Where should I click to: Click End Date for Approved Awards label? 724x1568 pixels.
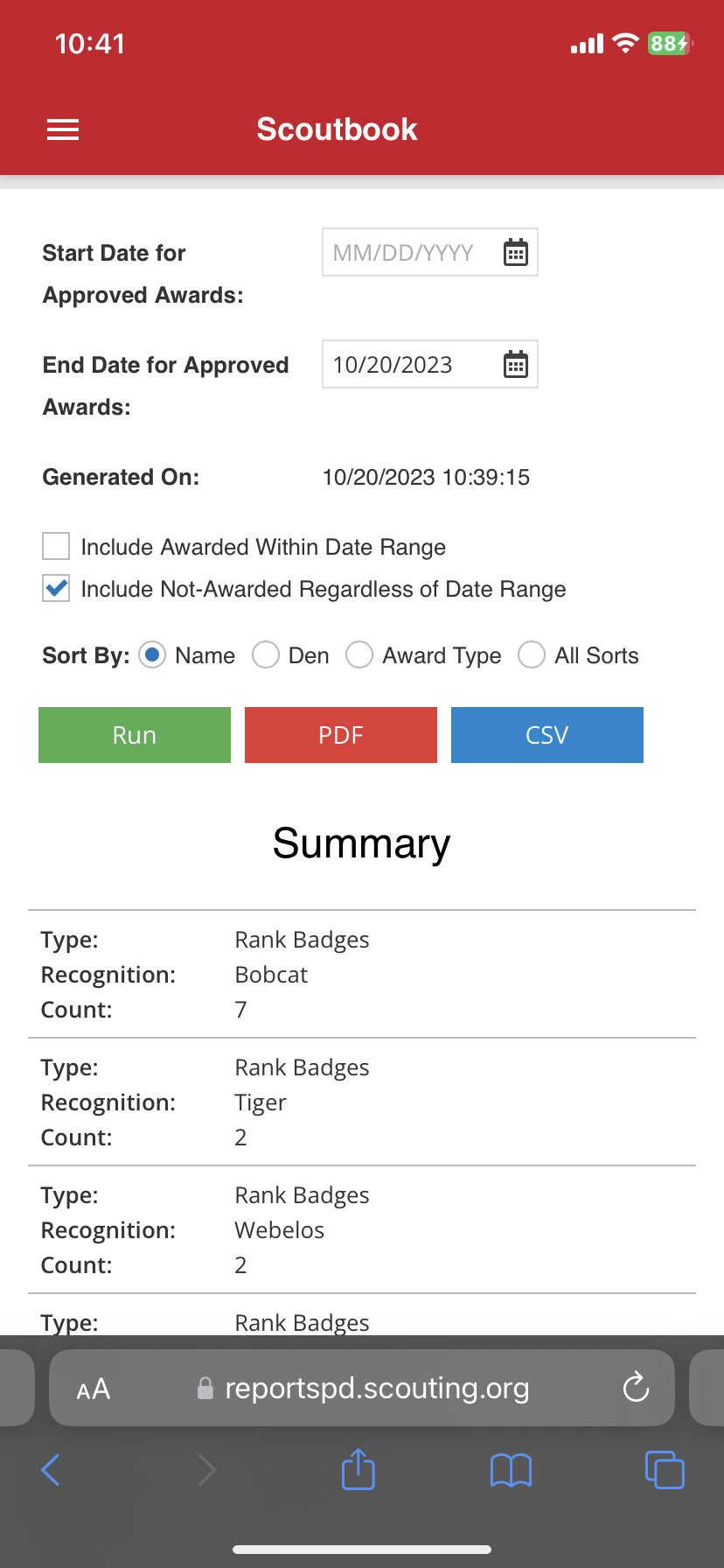click(166, 386)
